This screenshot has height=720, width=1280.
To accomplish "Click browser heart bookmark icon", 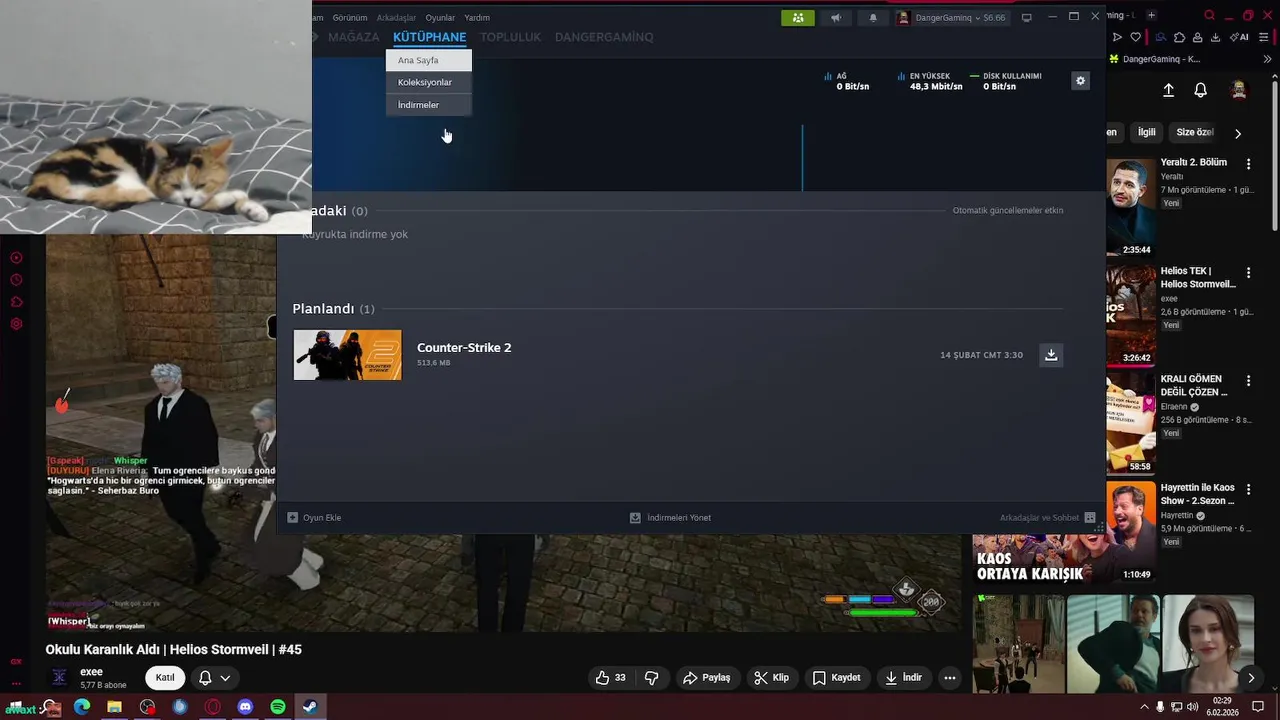I will coord(1136,37).
